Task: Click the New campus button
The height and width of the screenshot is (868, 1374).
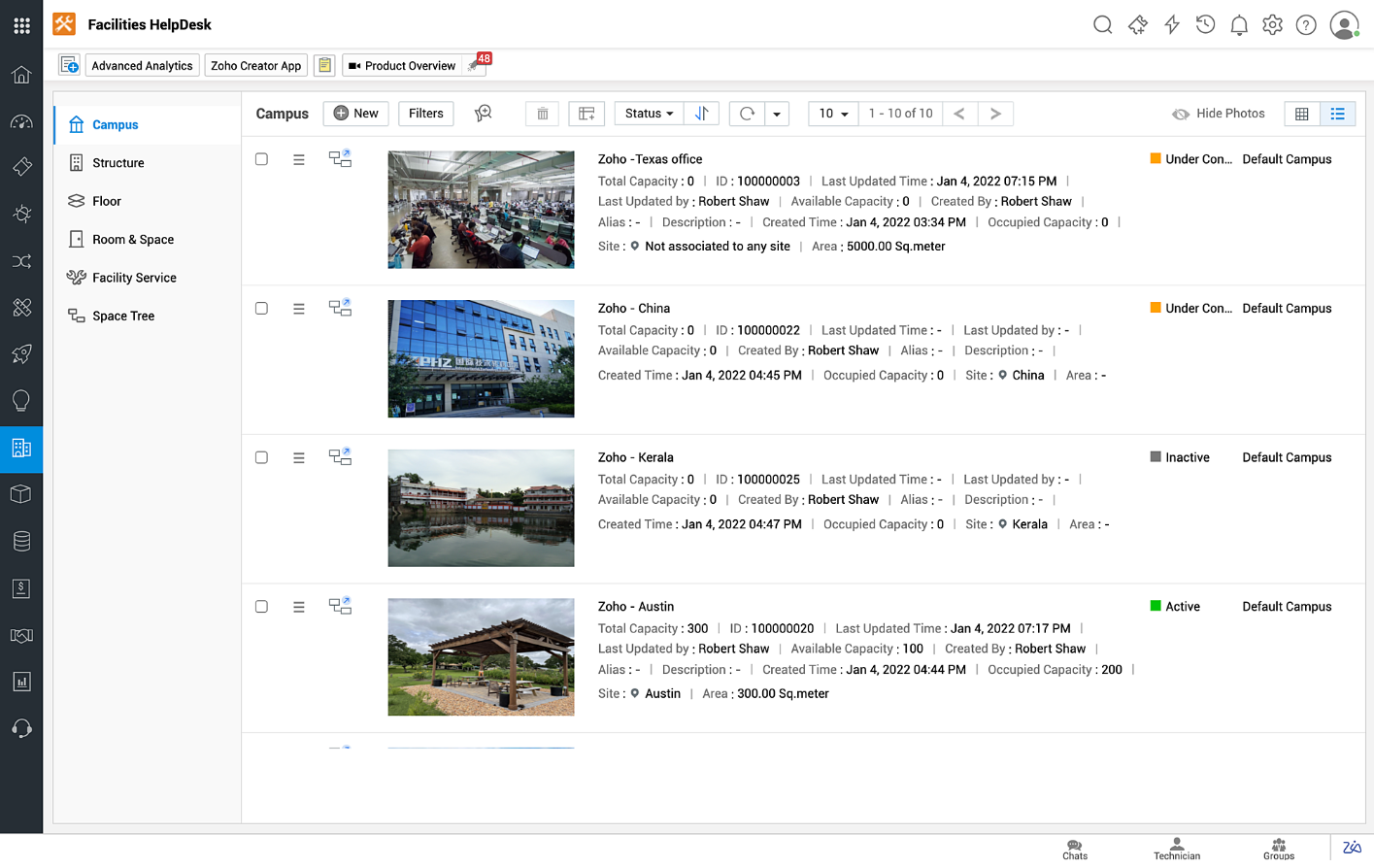Action: coord(355,114)
